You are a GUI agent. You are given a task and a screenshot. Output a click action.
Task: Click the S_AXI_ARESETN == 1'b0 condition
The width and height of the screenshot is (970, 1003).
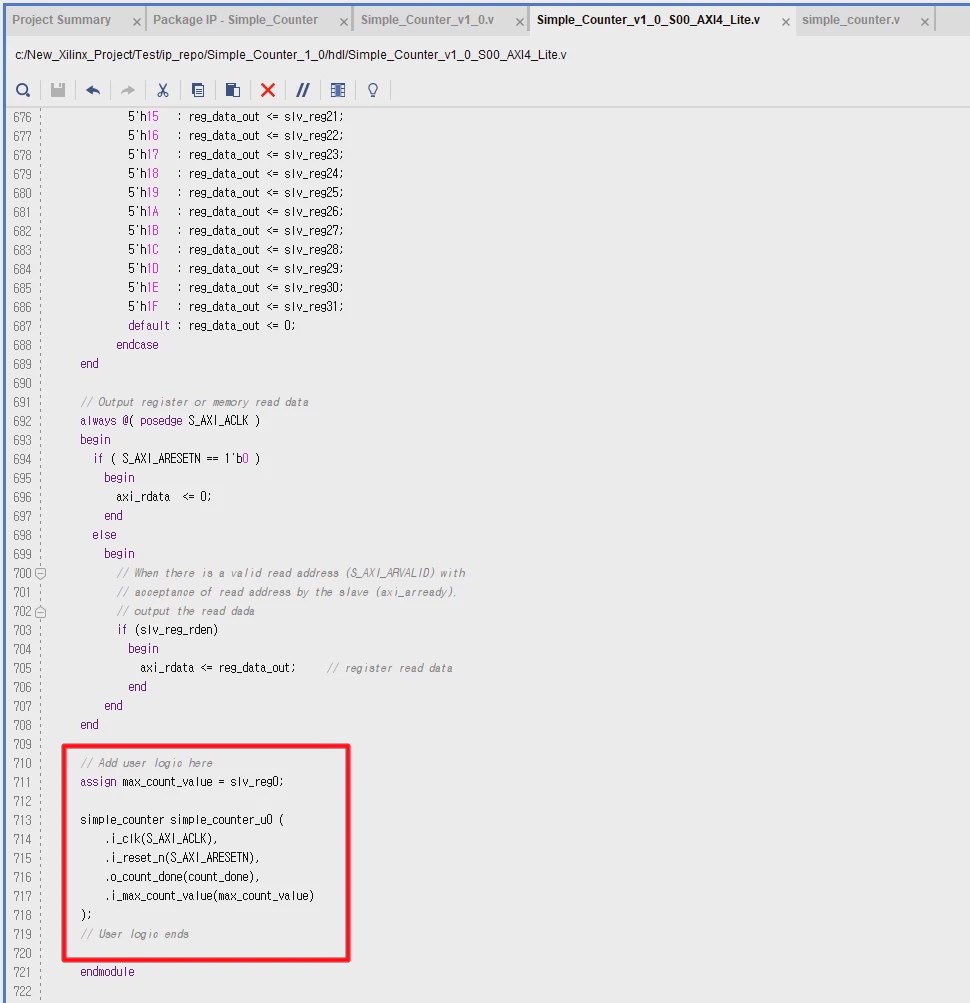tap(186, 459)
